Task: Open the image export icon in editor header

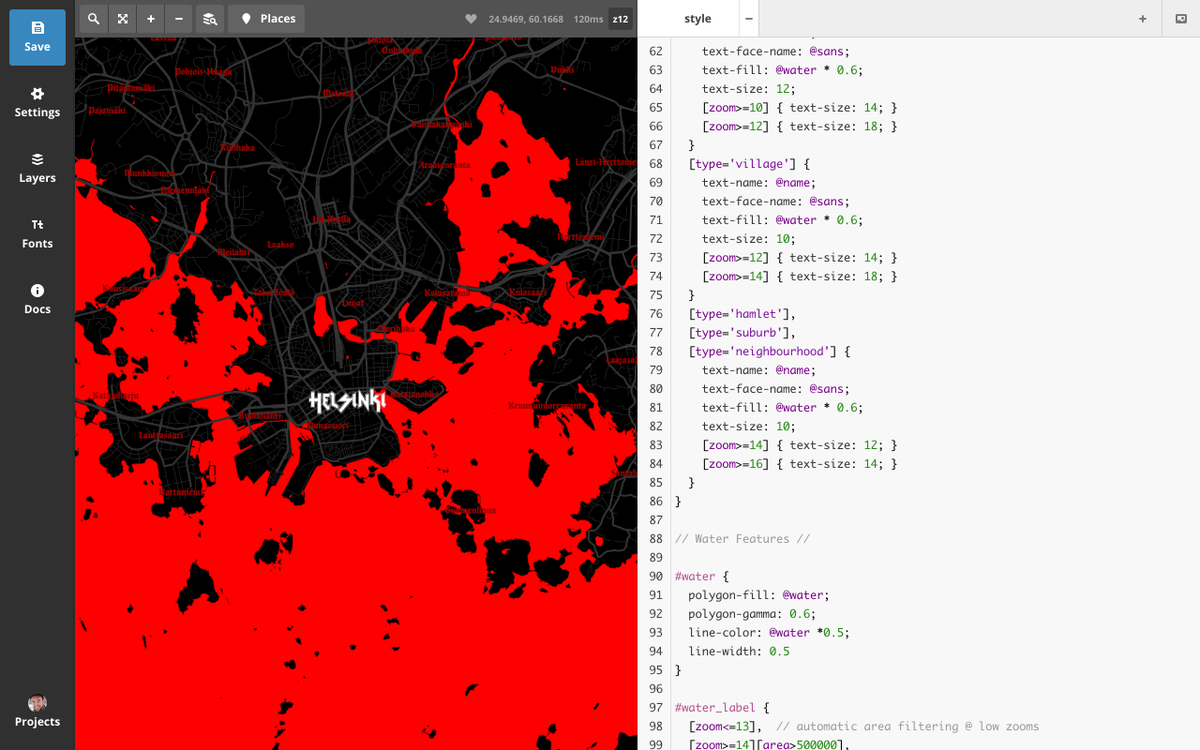Action: 1181,19
